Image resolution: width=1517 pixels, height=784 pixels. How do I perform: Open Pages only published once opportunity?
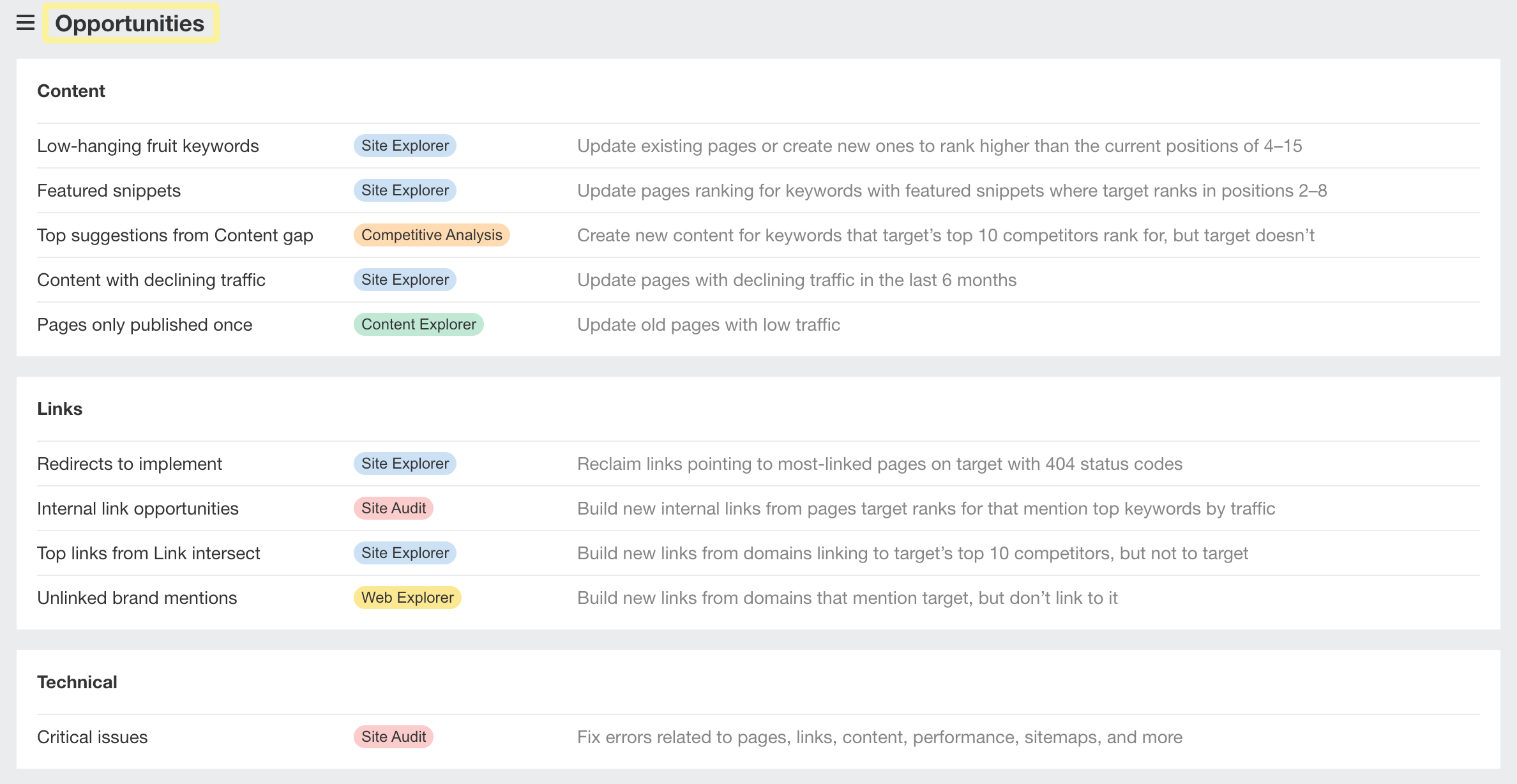point(144,324)
